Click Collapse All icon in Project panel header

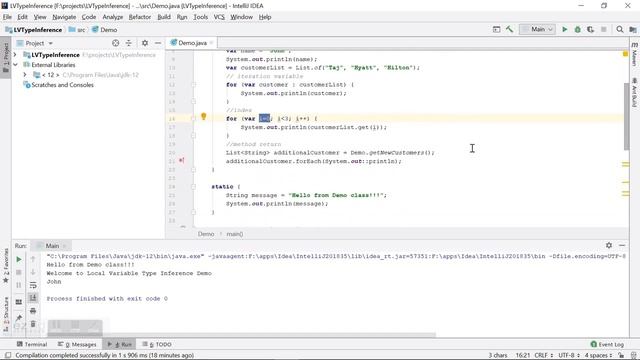pos(129,43)
